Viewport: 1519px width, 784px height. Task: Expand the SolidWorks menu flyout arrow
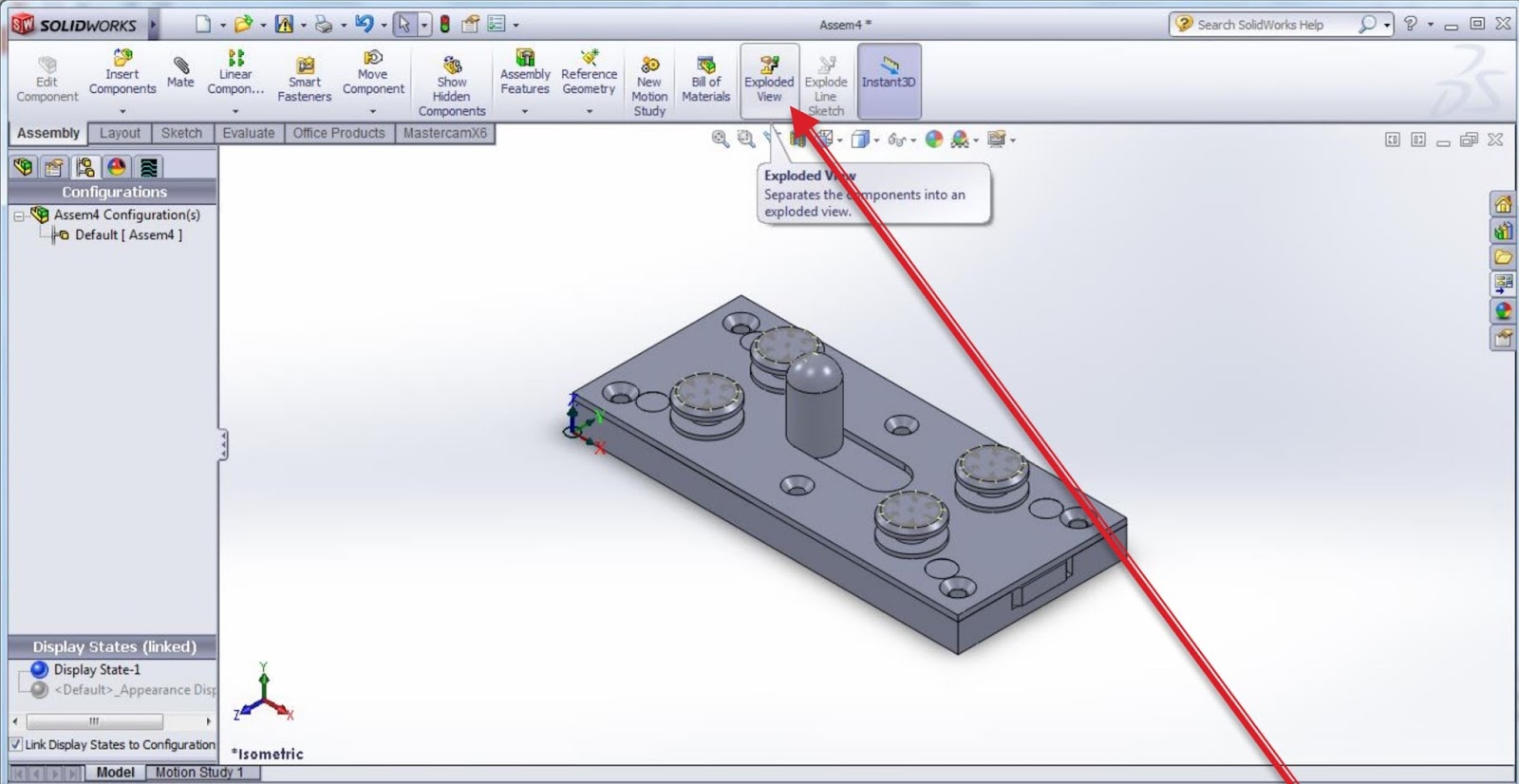[153, 25]
